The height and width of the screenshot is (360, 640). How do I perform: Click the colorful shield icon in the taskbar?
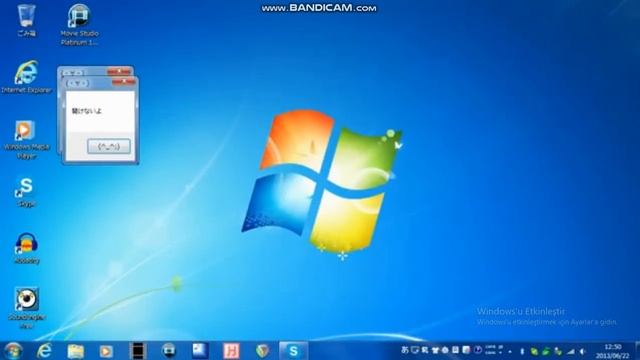(262, 351)
